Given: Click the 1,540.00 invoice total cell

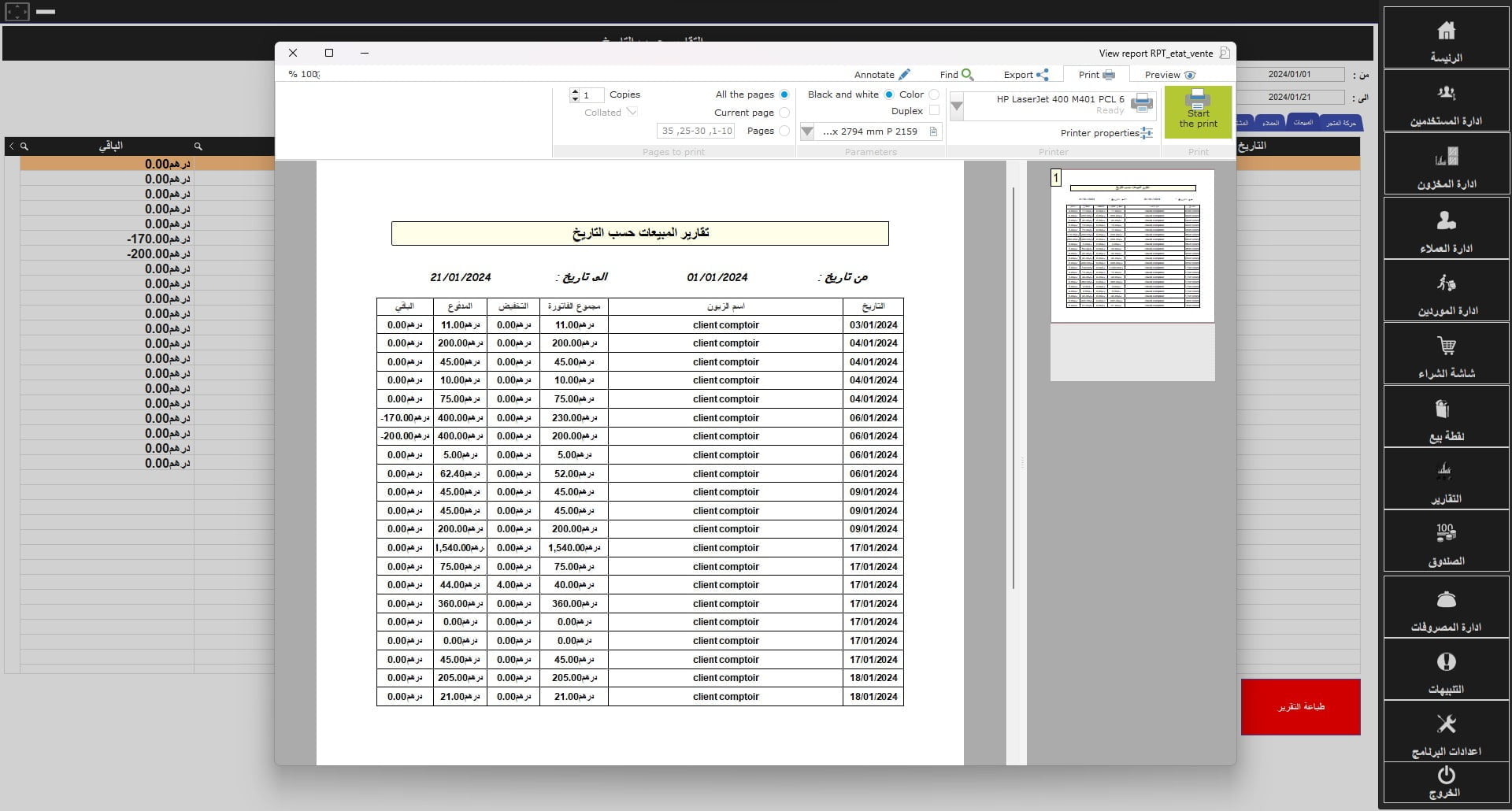Looking at the screenshot, I should pyautogui.click(x=574, y=547).
